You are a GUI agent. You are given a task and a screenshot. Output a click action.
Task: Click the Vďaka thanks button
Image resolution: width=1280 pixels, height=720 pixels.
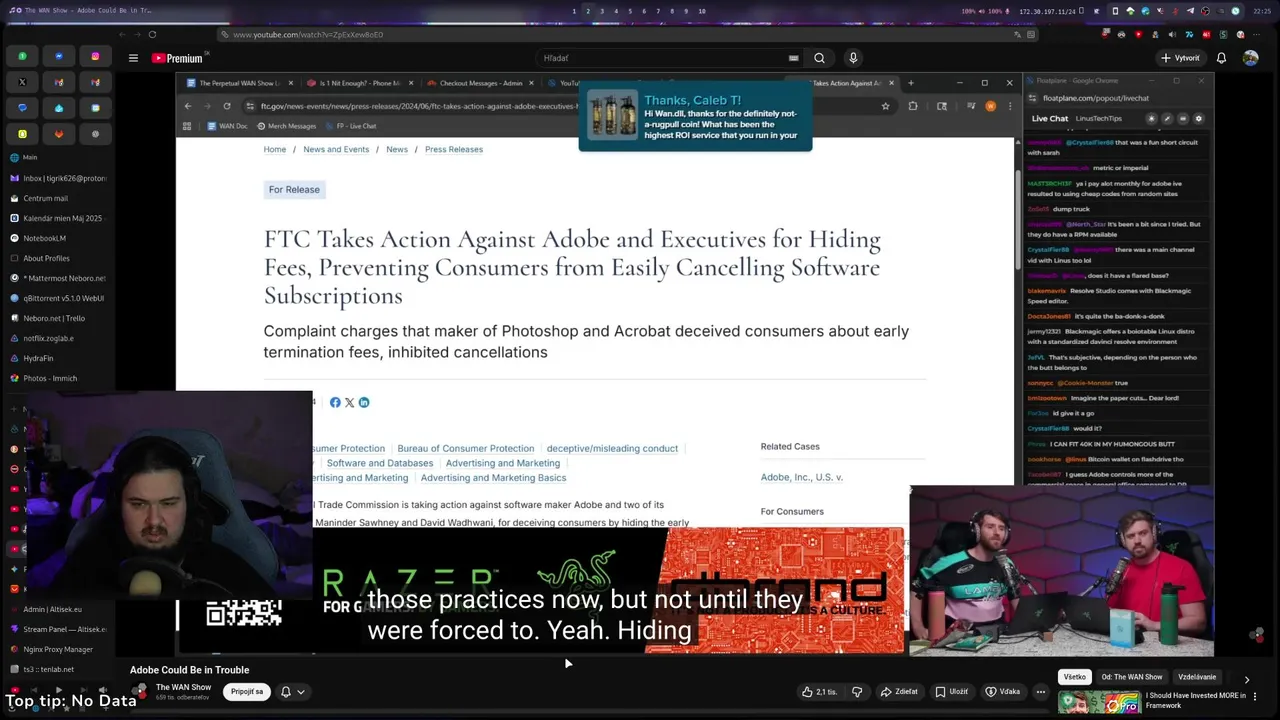(x=1002, y=691)
